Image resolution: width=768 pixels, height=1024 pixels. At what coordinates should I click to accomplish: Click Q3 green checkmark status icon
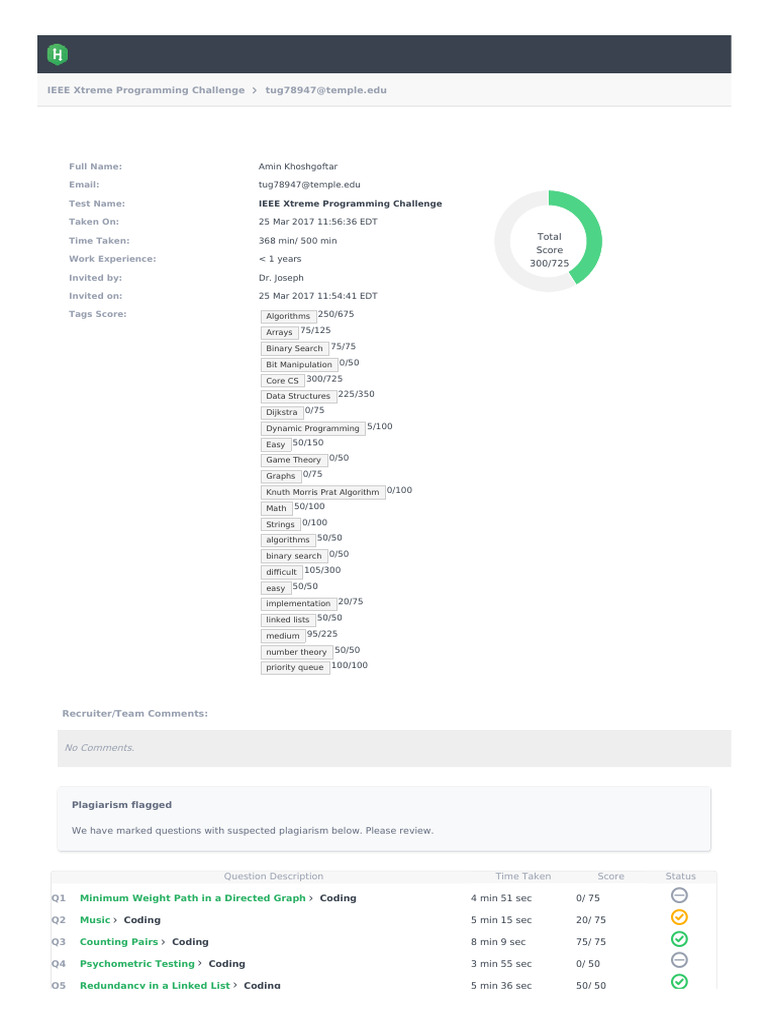click(679, 940)
